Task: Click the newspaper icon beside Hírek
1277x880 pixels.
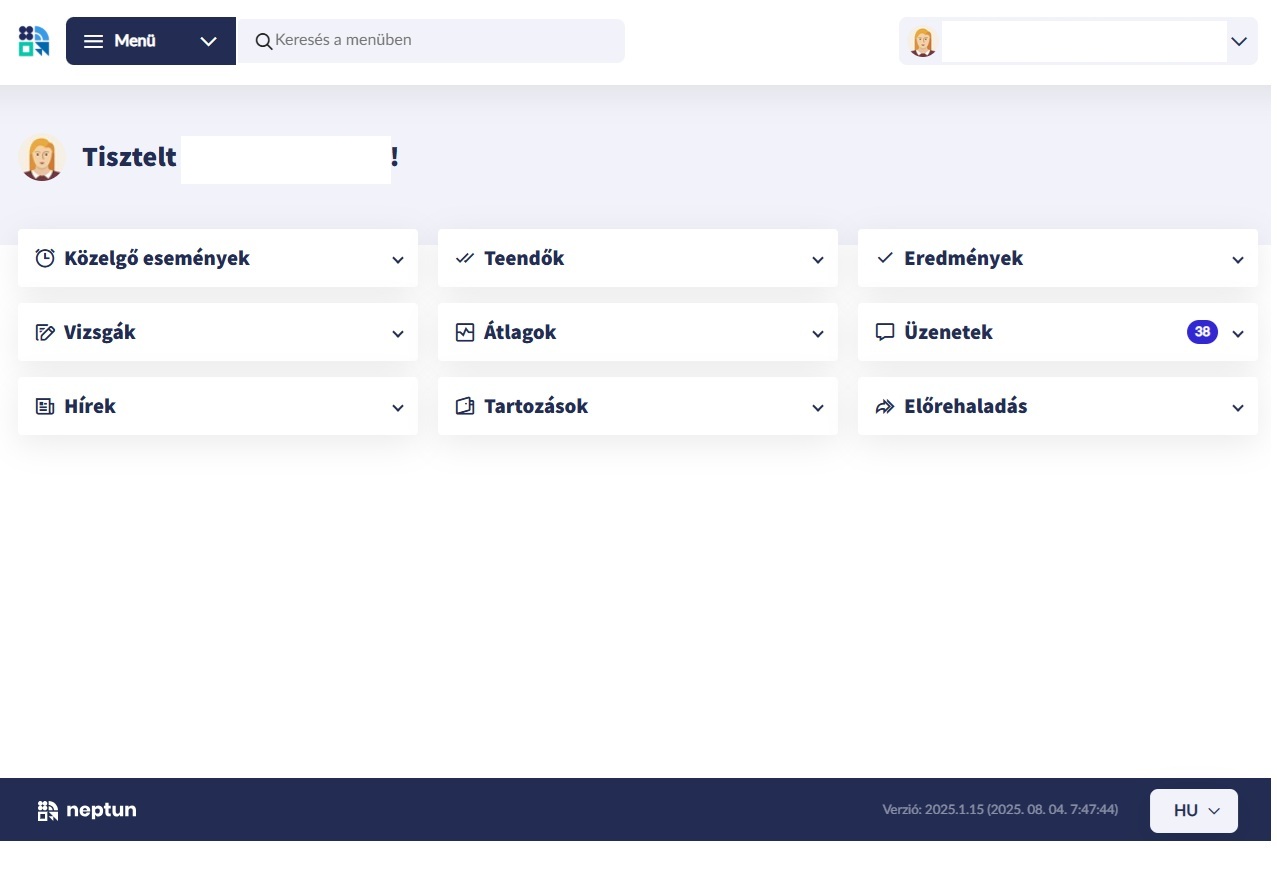Action: point(45,407)
